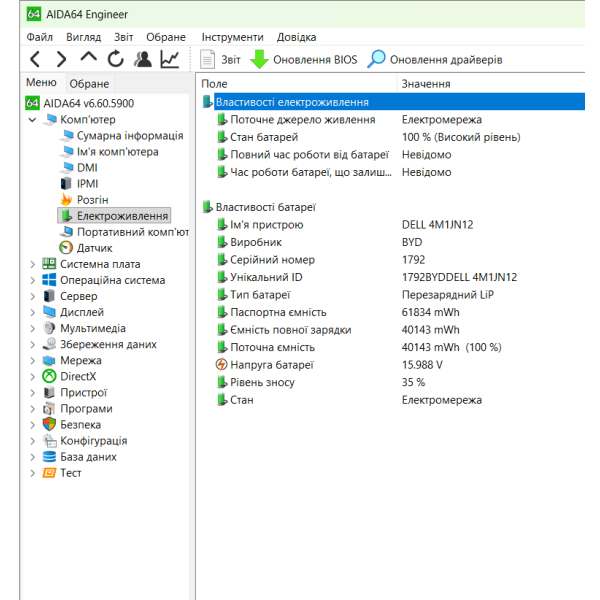The image size is (600, 600).
Task: Click the Програми applications icon
Action: [49, 409]
